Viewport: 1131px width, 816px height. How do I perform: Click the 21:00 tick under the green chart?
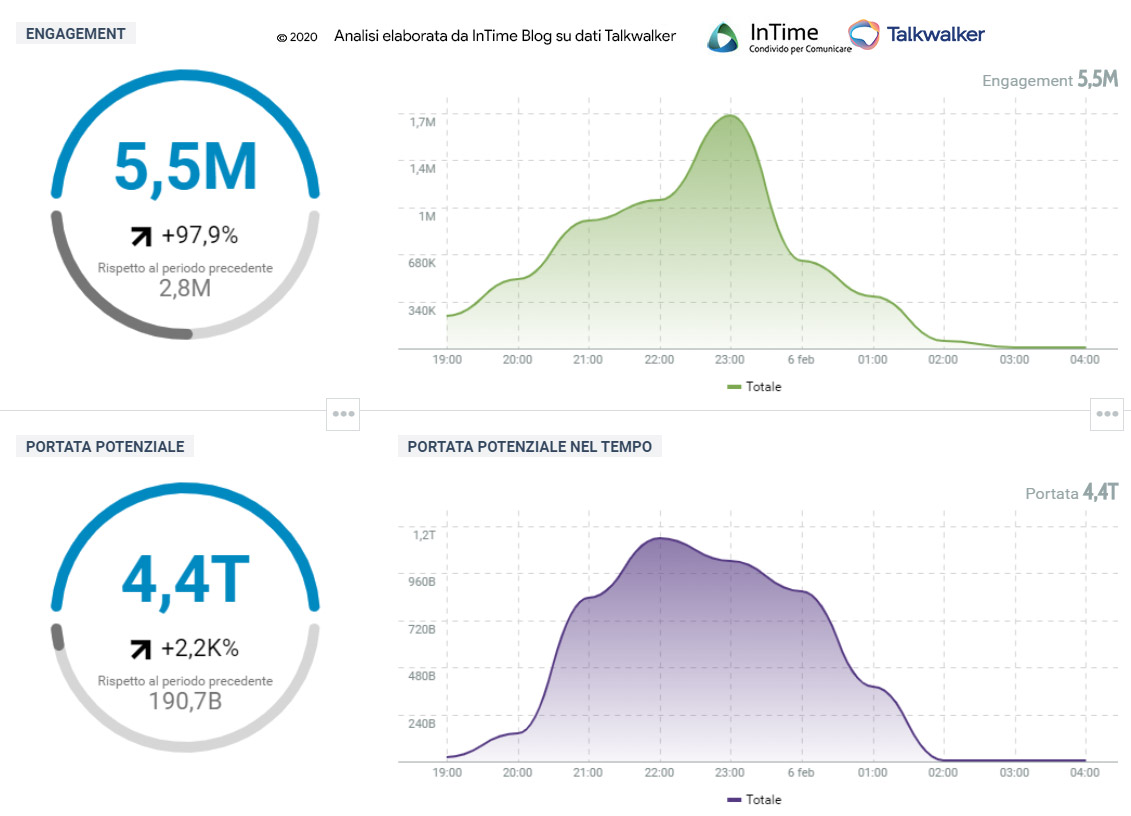pyautogui.click(x=588, y=359)
